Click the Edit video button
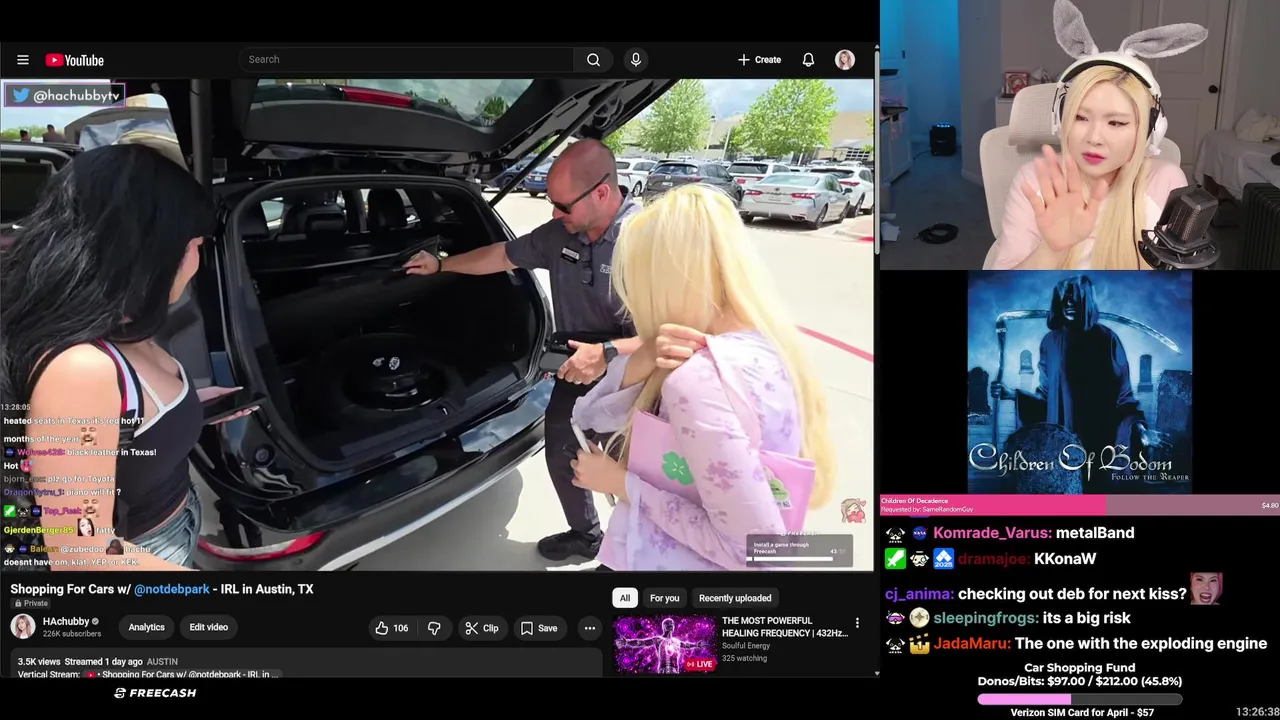This screenshot has height=720, width=1280. coord(209,628)
